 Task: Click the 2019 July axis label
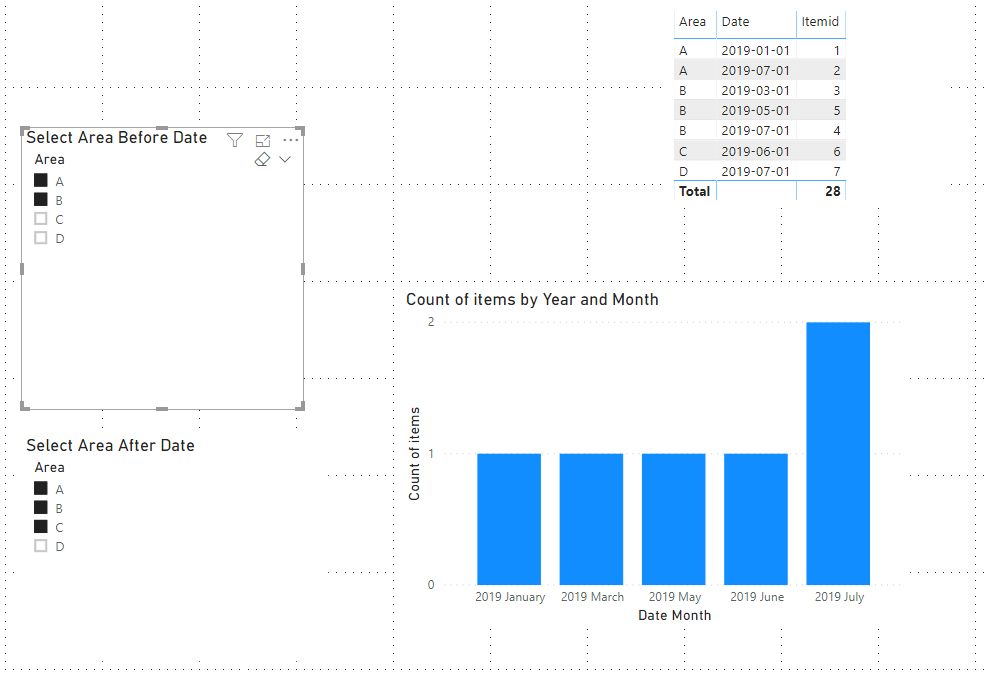click(x=839, y=597)
